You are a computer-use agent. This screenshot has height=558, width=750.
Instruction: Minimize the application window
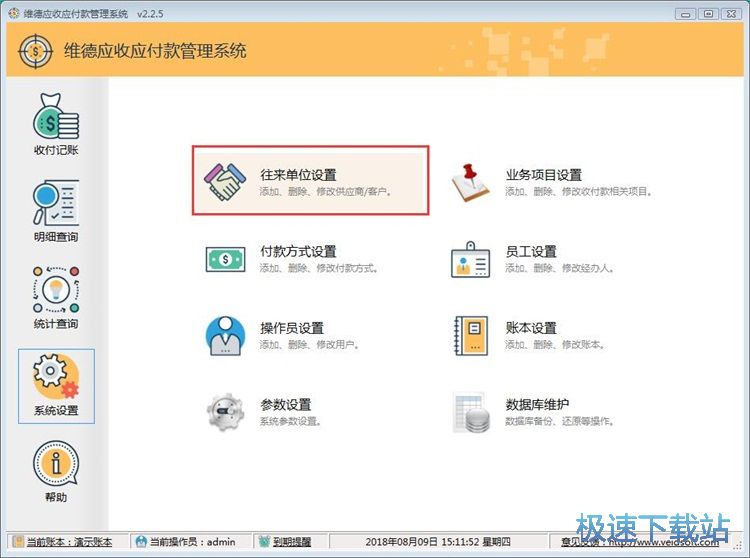pyautogui.click(x=685, y=14)
